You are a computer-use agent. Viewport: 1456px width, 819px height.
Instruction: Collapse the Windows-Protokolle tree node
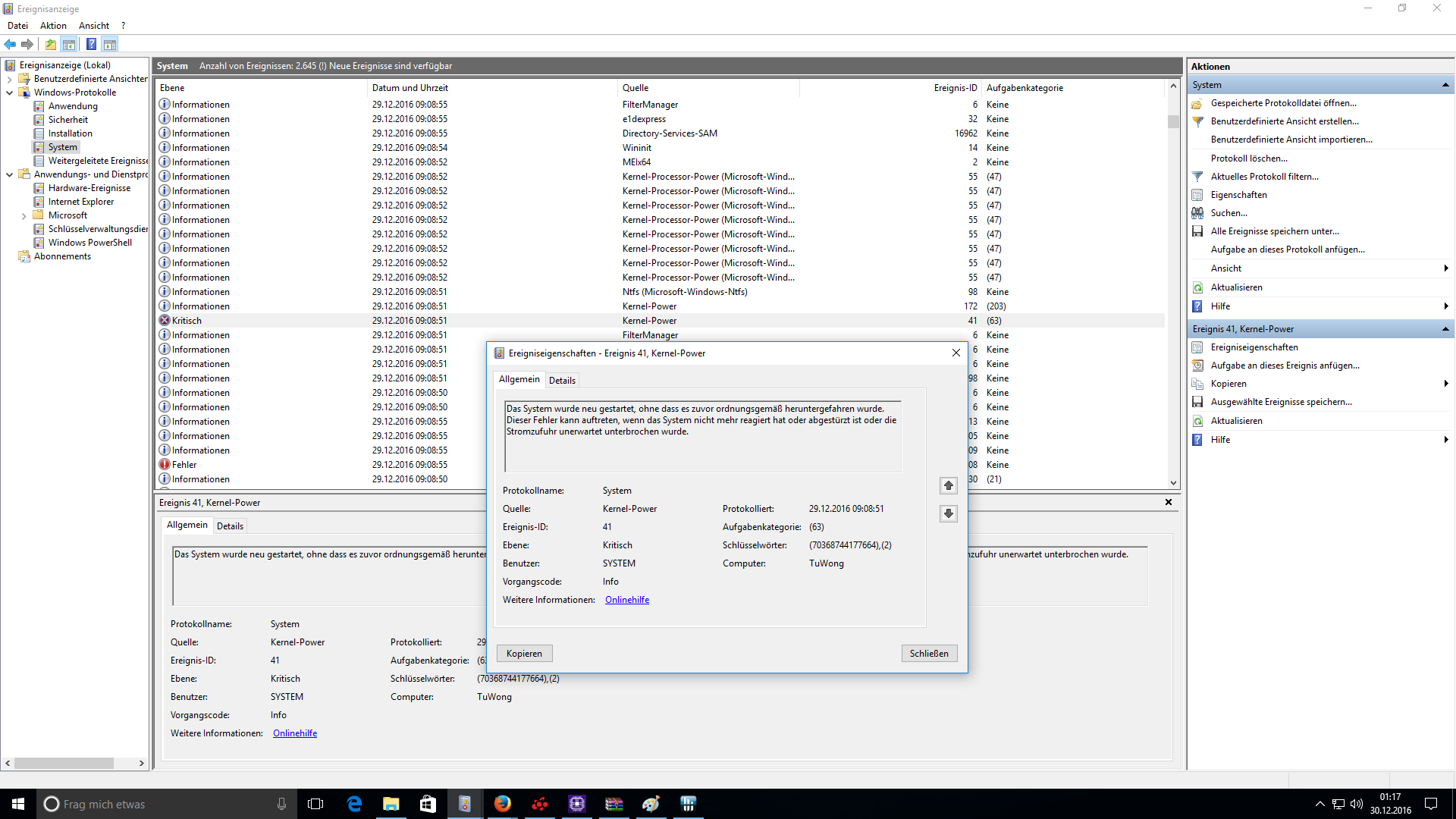pyautogui.click(x=9, y=93)
